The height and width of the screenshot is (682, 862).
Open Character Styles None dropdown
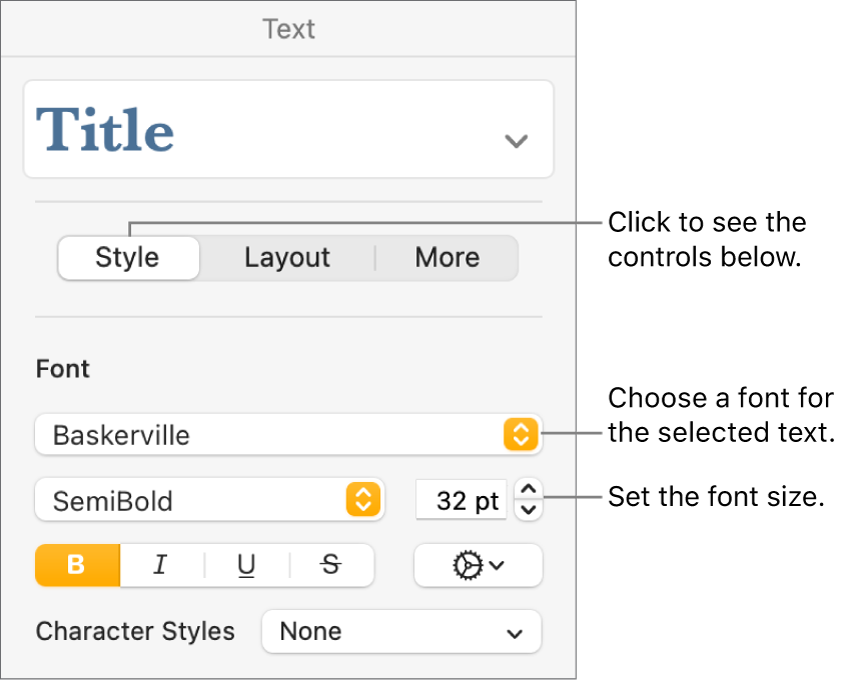coord(401,632)
